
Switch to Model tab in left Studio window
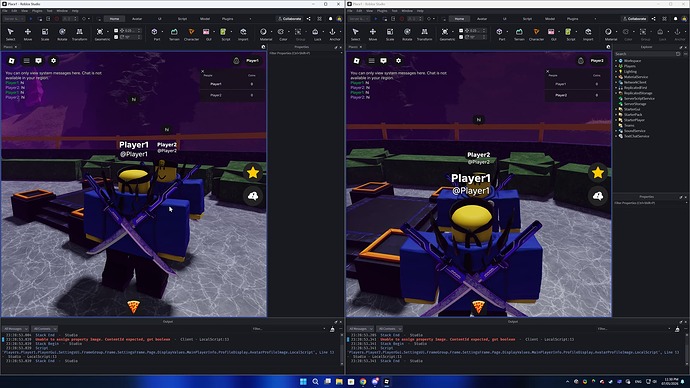tap(205, 19)
